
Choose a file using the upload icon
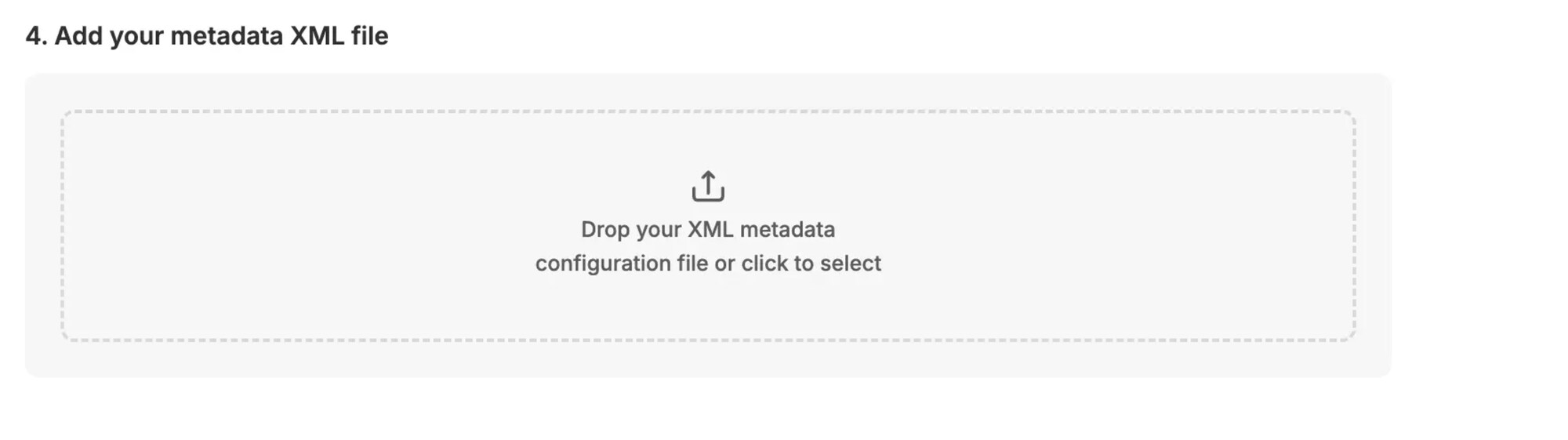[x=708, y=187]
